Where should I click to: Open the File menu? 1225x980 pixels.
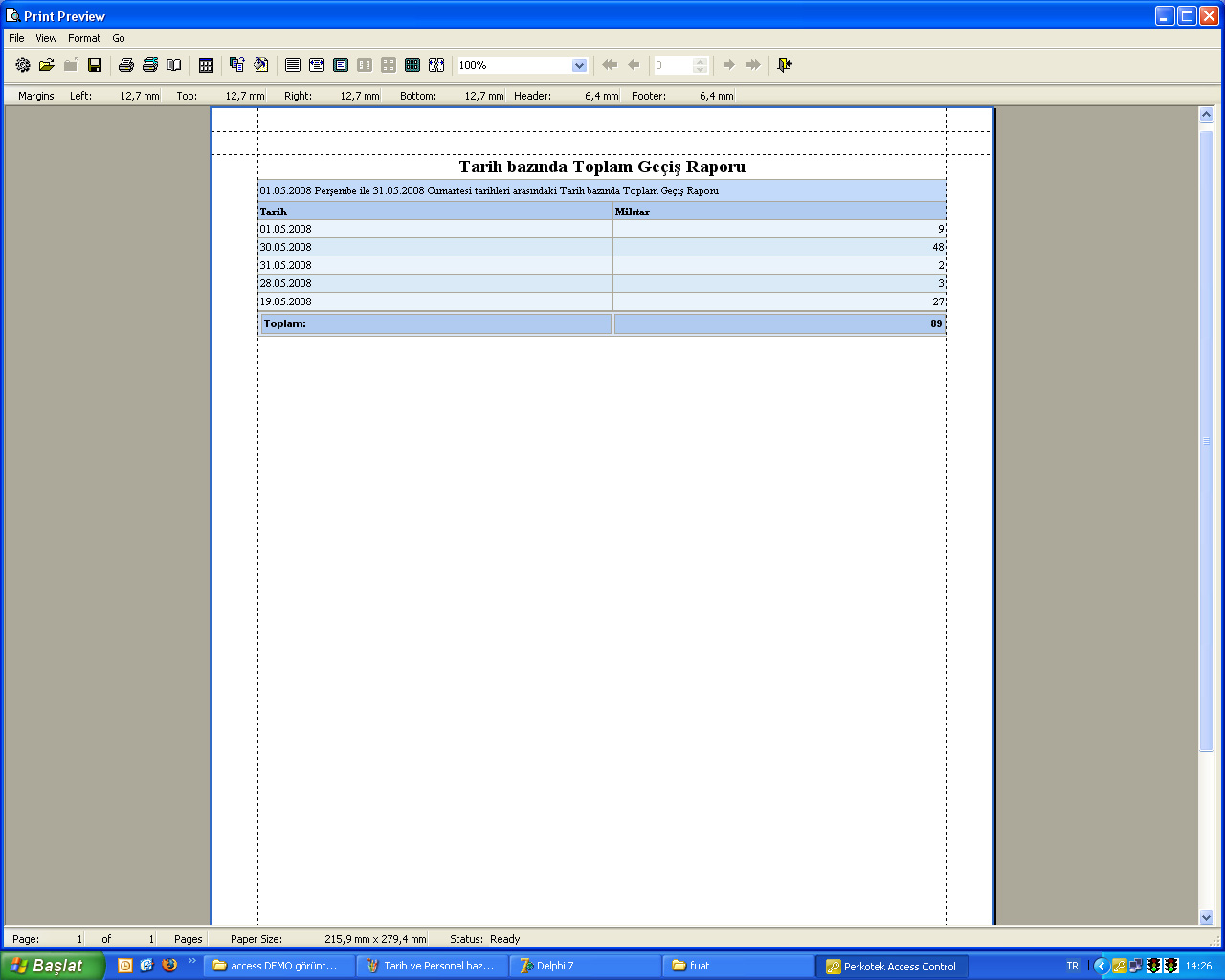(16, 38)
